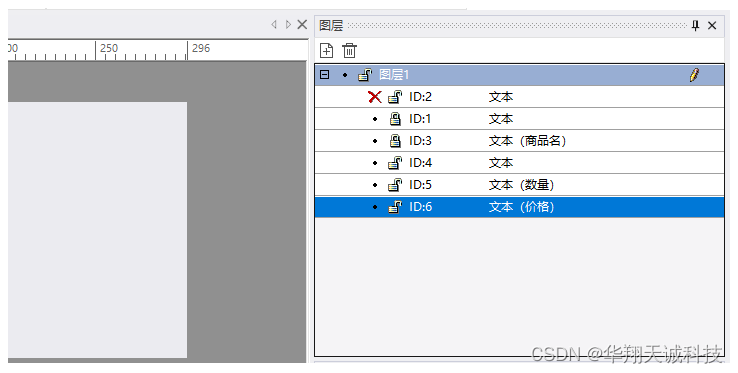This screenshot has width=738, height=373.
Task: Collapse the 图层1 layer group
Action: click(325, 74)
